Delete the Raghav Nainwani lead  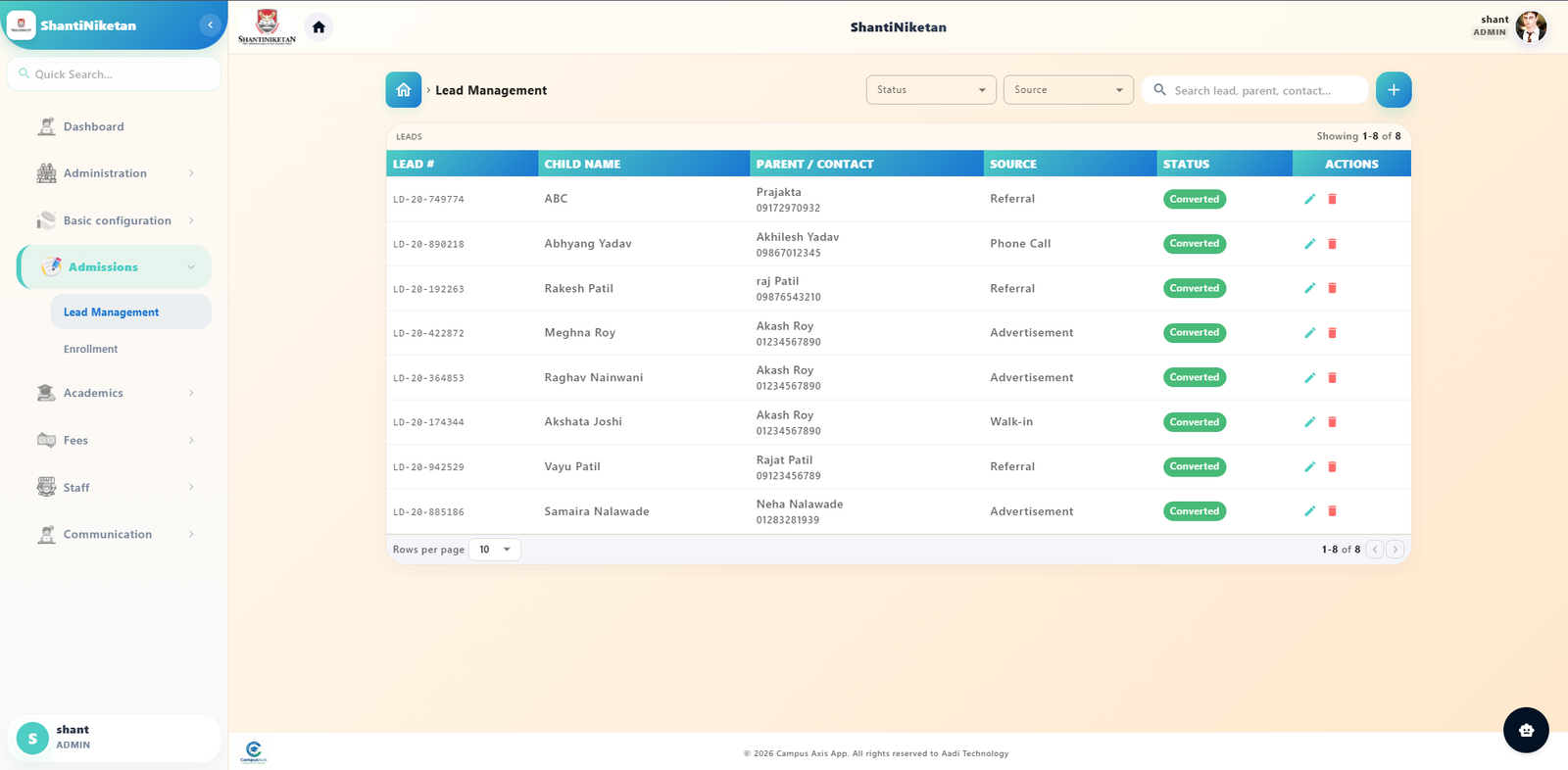(x=1332, y=377)
